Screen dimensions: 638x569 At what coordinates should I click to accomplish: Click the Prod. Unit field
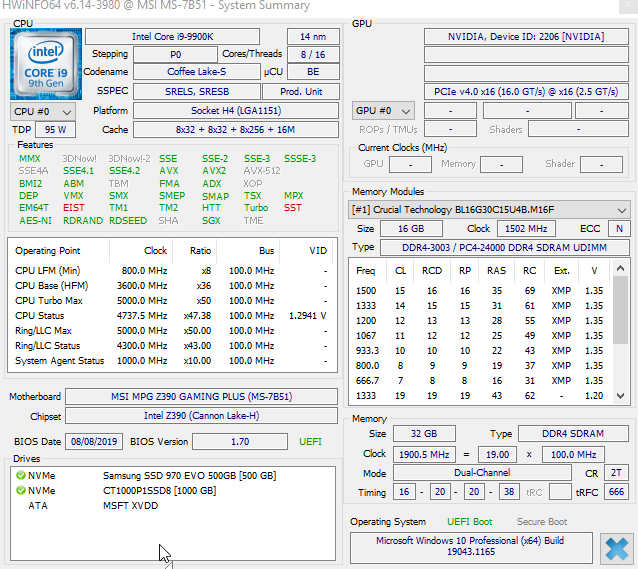click(x=301, y=92)
